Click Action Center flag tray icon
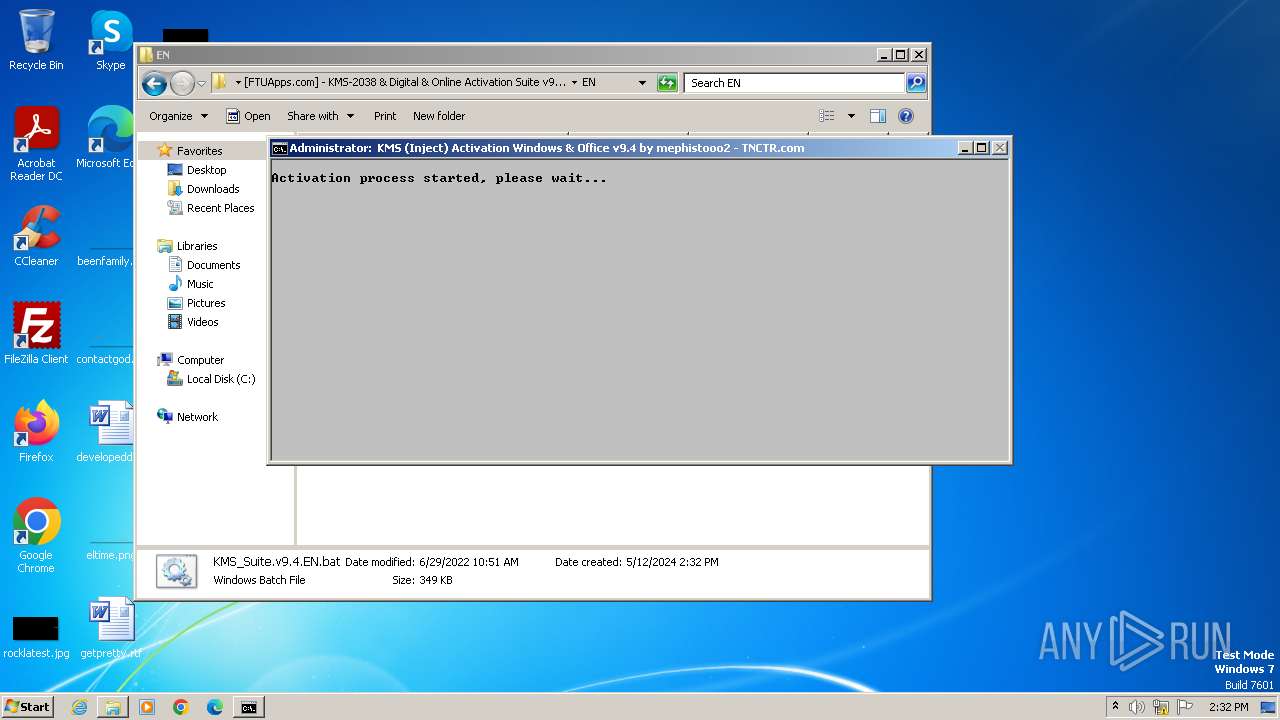 click(x=1184, y=707)
